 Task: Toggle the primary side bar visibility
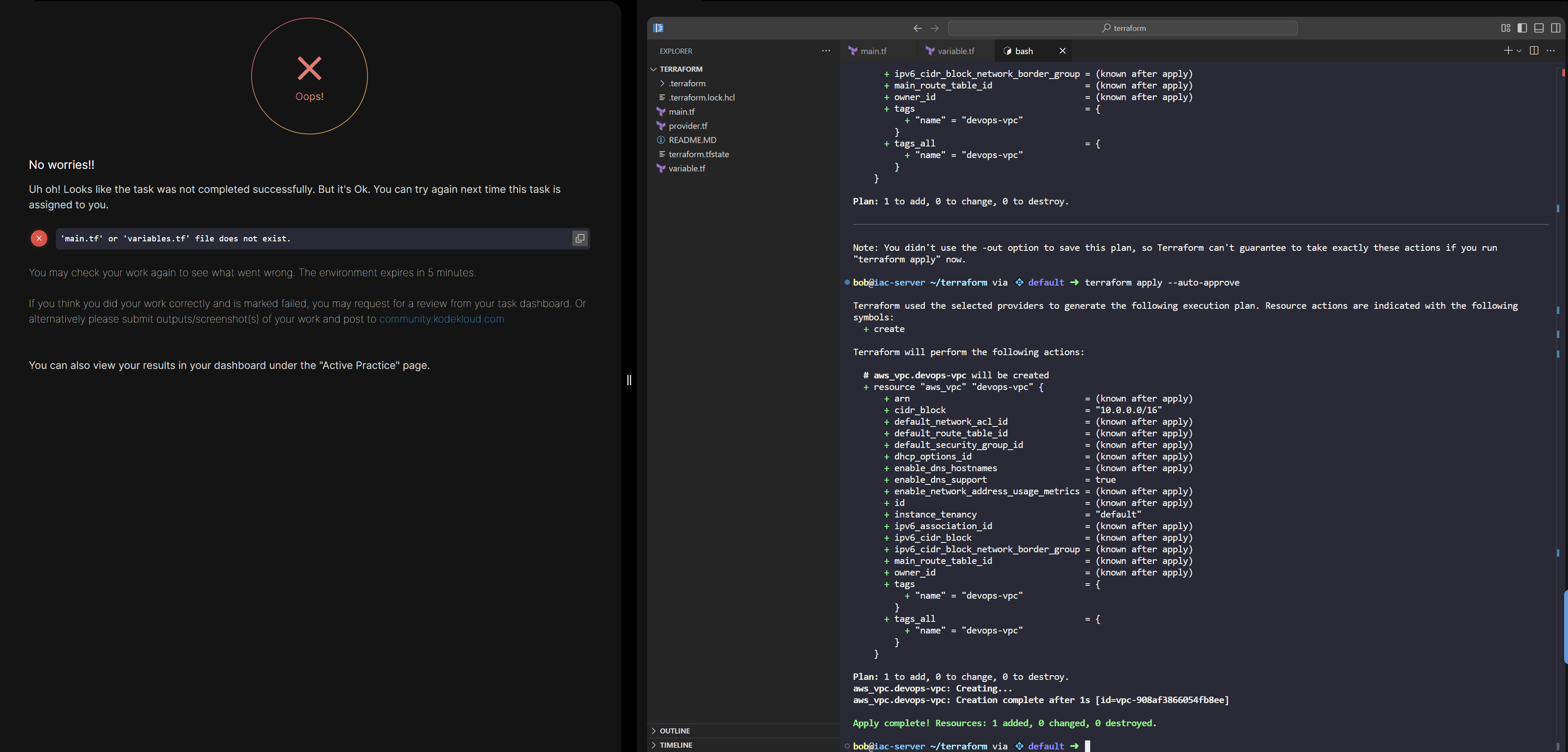1522,28
